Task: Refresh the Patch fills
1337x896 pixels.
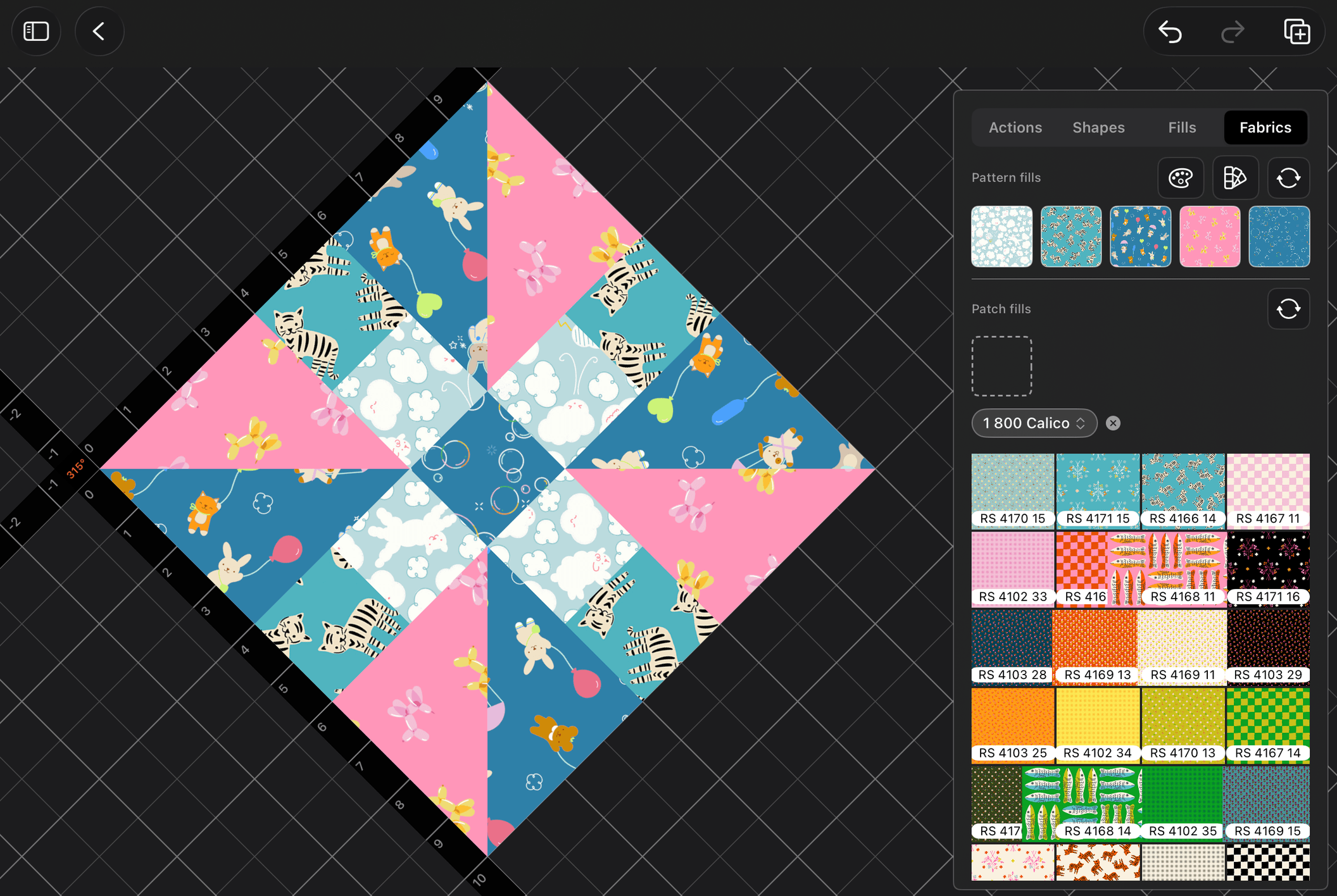Action: pyautogui.click(x=1288, y=309)
